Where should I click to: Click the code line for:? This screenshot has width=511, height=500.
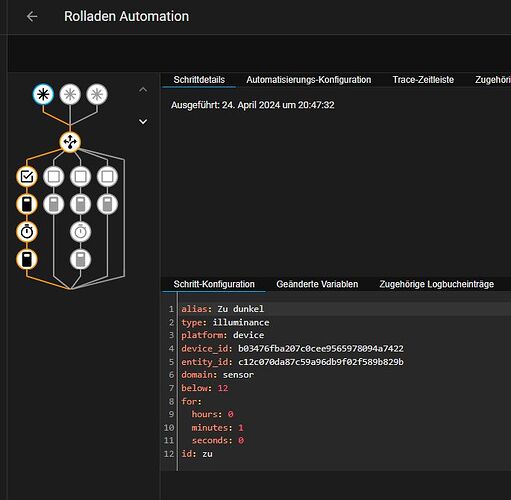coord(191,401)
